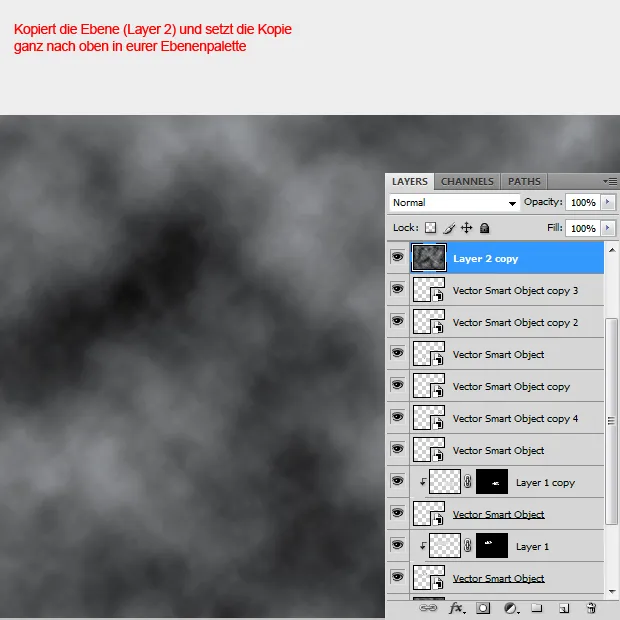Image resolution: width=620 pixels, height=620 pixels.
Task: Click the Link layers icon
Action: [428, 608]
